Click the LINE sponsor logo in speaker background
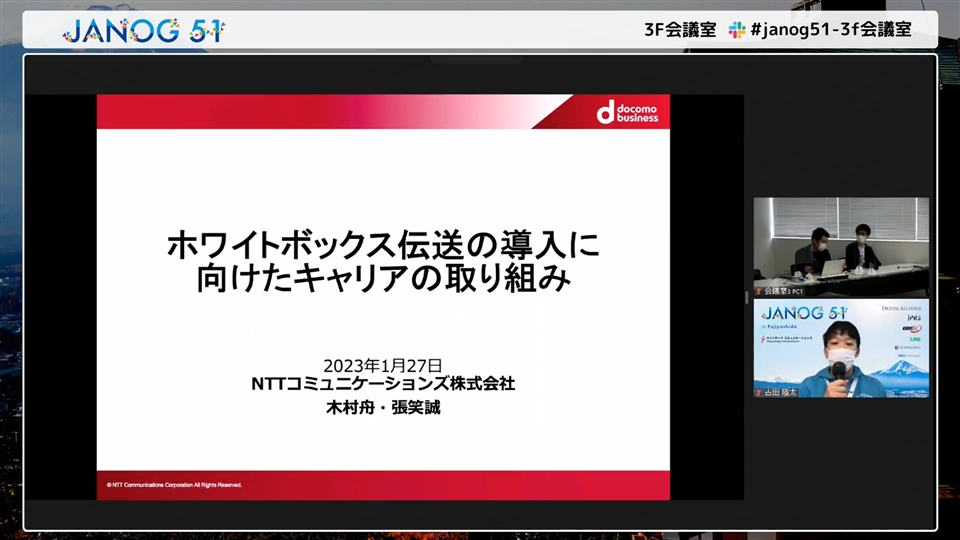960x540 pixels. pyautogui.click(x=915, y=339)
